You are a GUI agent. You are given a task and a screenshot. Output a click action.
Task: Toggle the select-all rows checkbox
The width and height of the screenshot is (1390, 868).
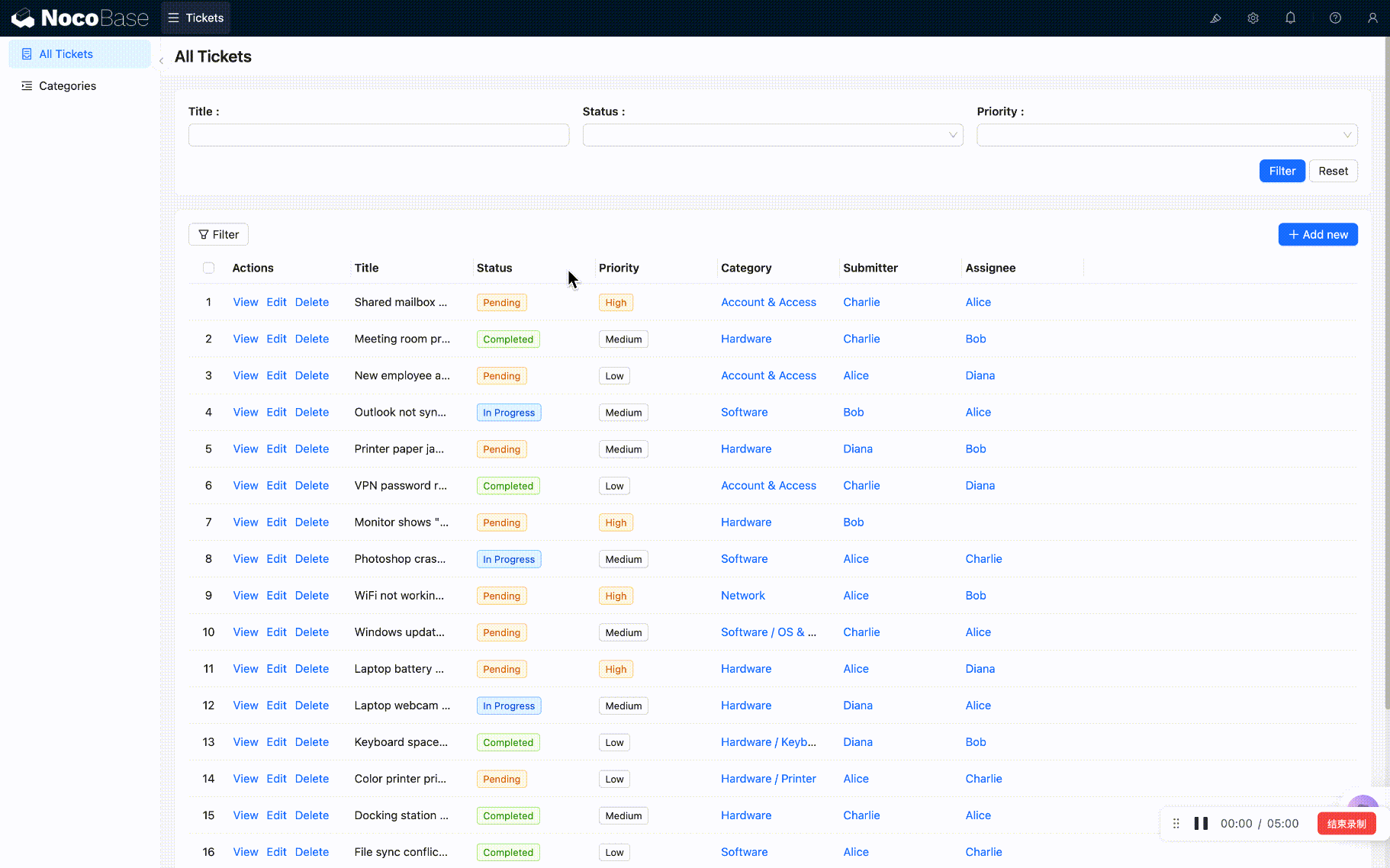208,268
